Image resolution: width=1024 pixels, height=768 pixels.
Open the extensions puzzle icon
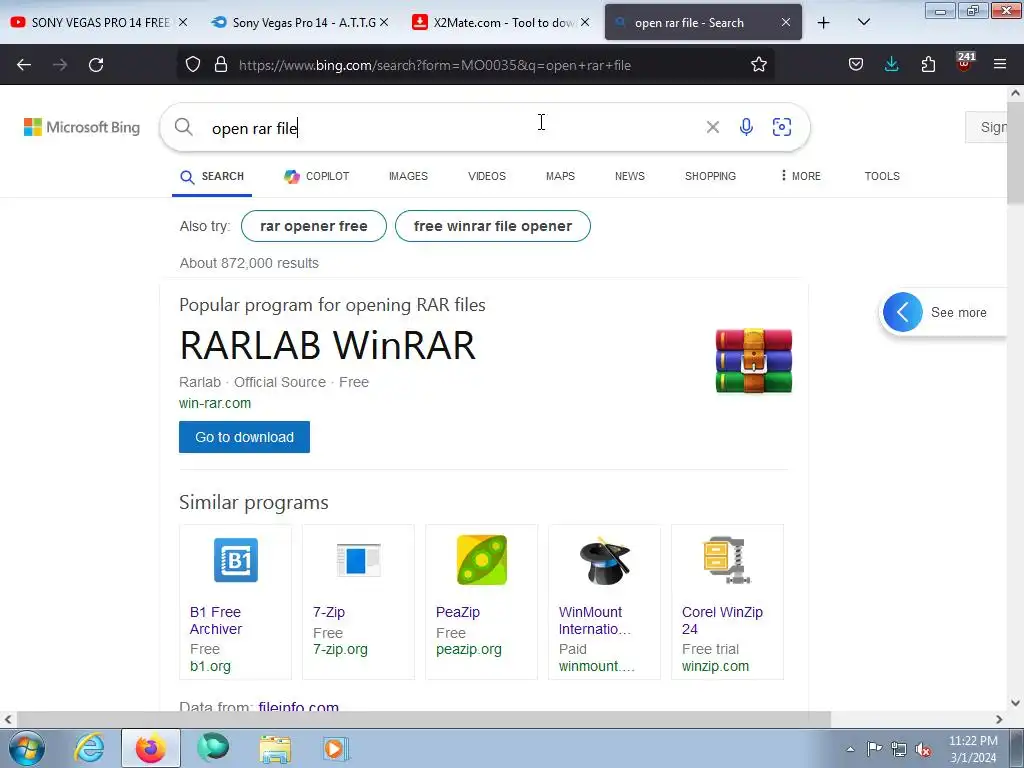(x=928, y=65)
